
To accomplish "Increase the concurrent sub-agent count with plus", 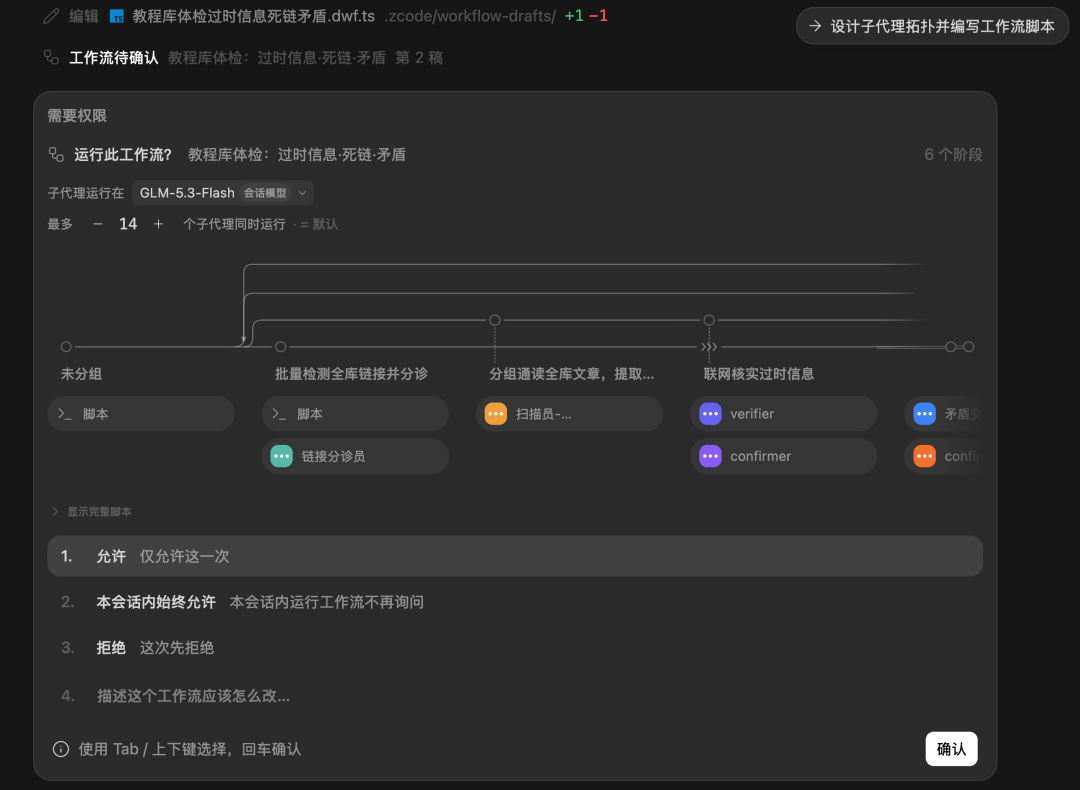I will coord(158,224).
